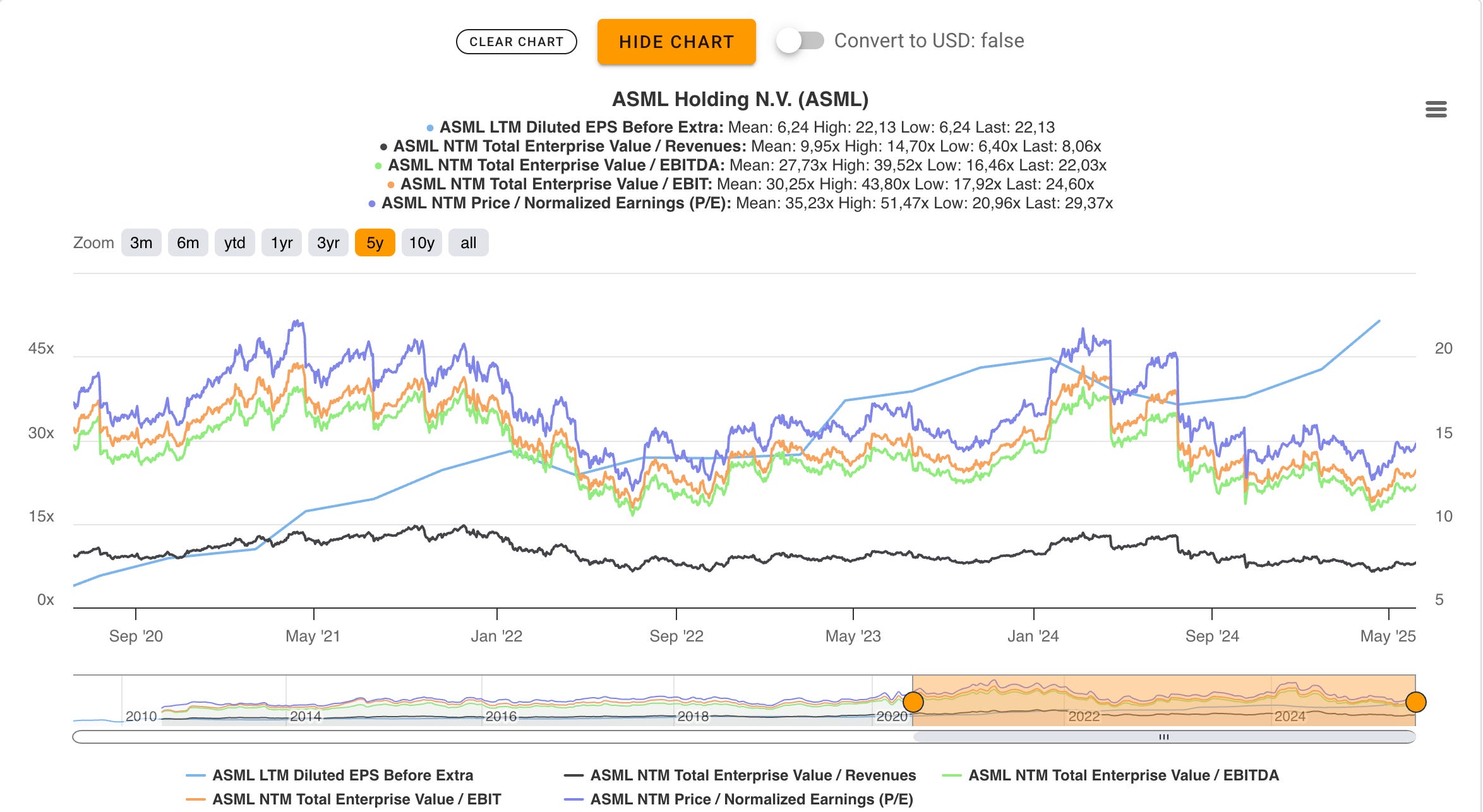Screen dimensions: 1483x812
Task: Toggle EV / EBIT legend entry
Action: (356, 799)
